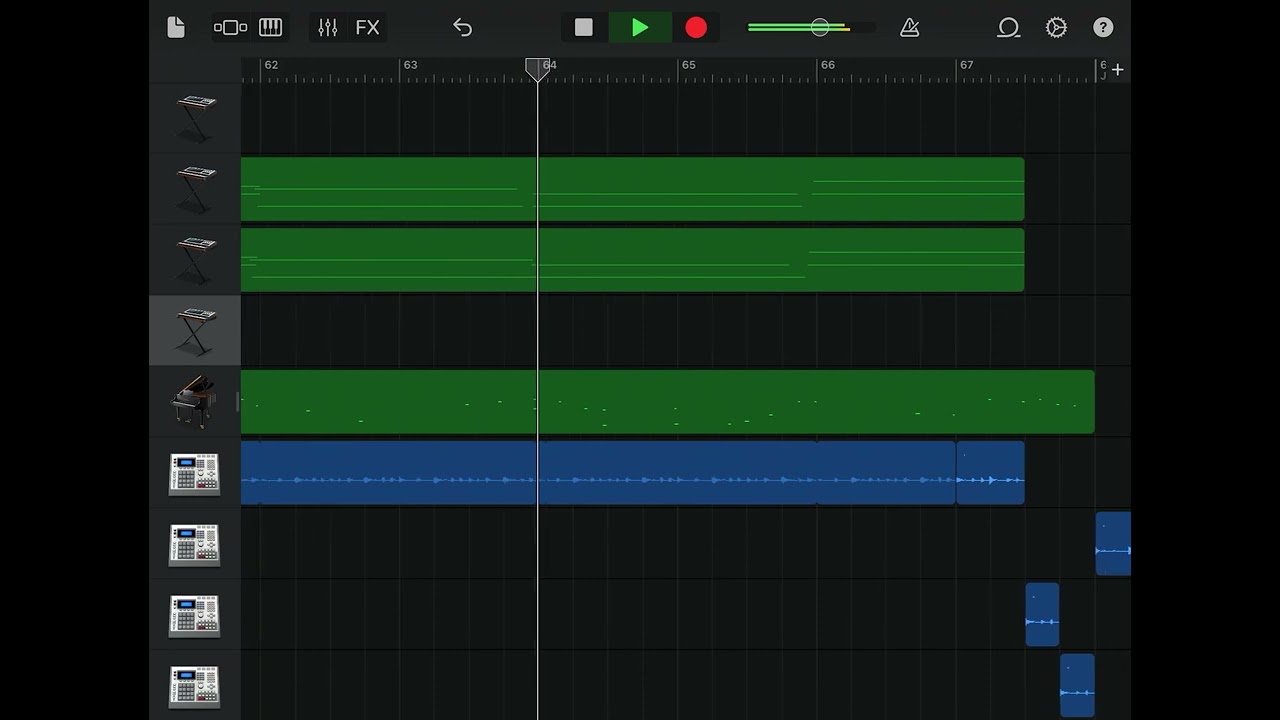Open the keyboard instrument view icon

pos(271,28)
